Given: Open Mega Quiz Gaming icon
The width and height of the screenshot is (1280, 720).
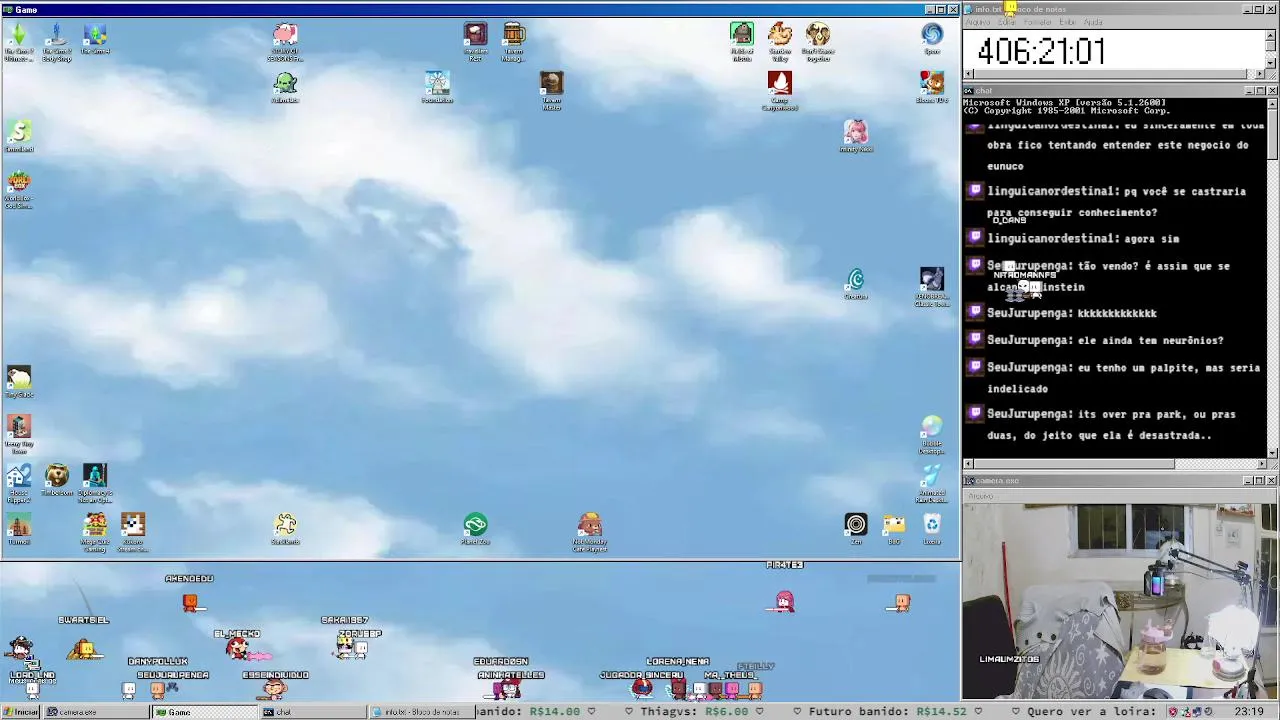Looking at the screenshot, I should coord(95,533).
